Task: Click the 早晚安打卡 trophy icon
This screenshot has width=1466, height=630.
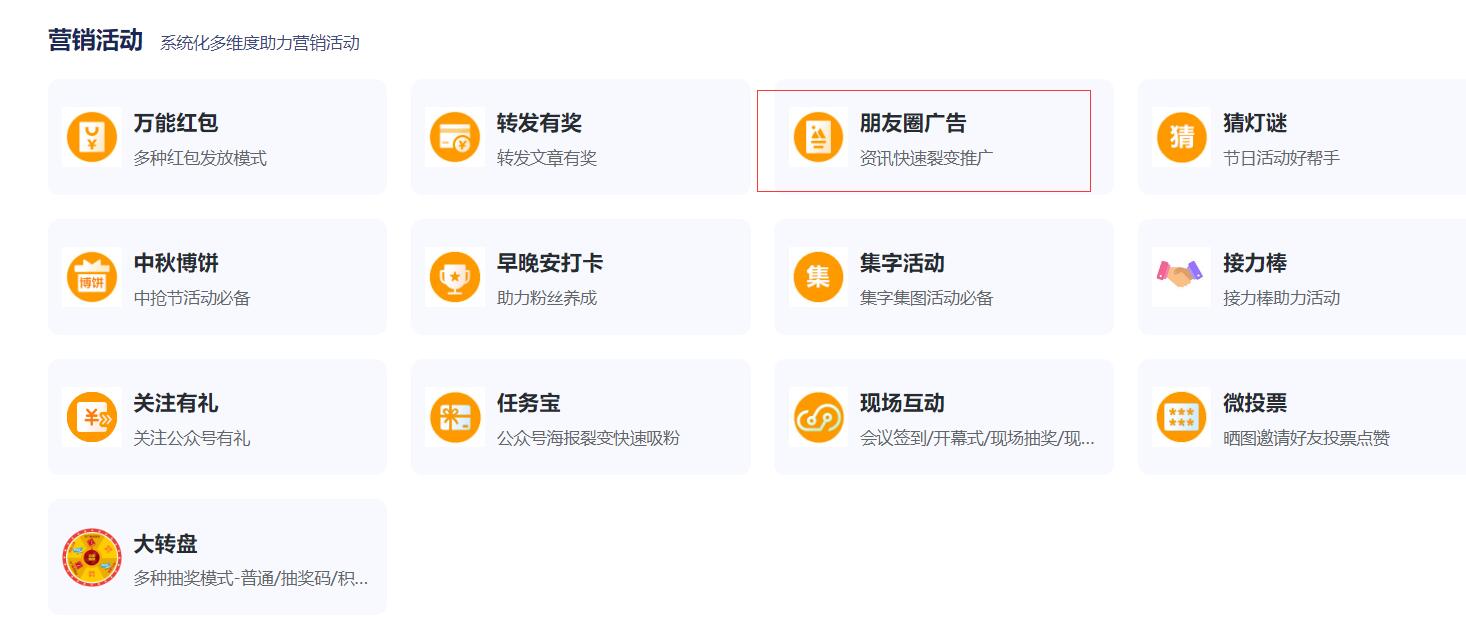Action: (455, 277)
